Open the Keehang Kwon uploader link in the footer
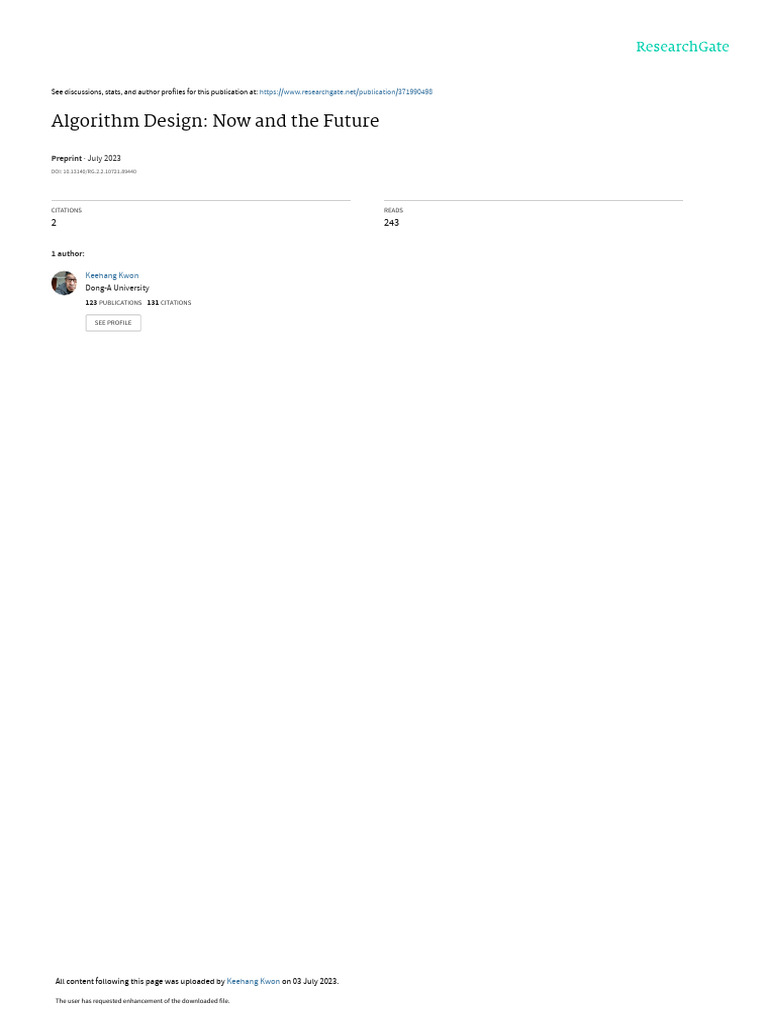The width and height of the screenshot is (768, 1024). (x=253, y=981)
